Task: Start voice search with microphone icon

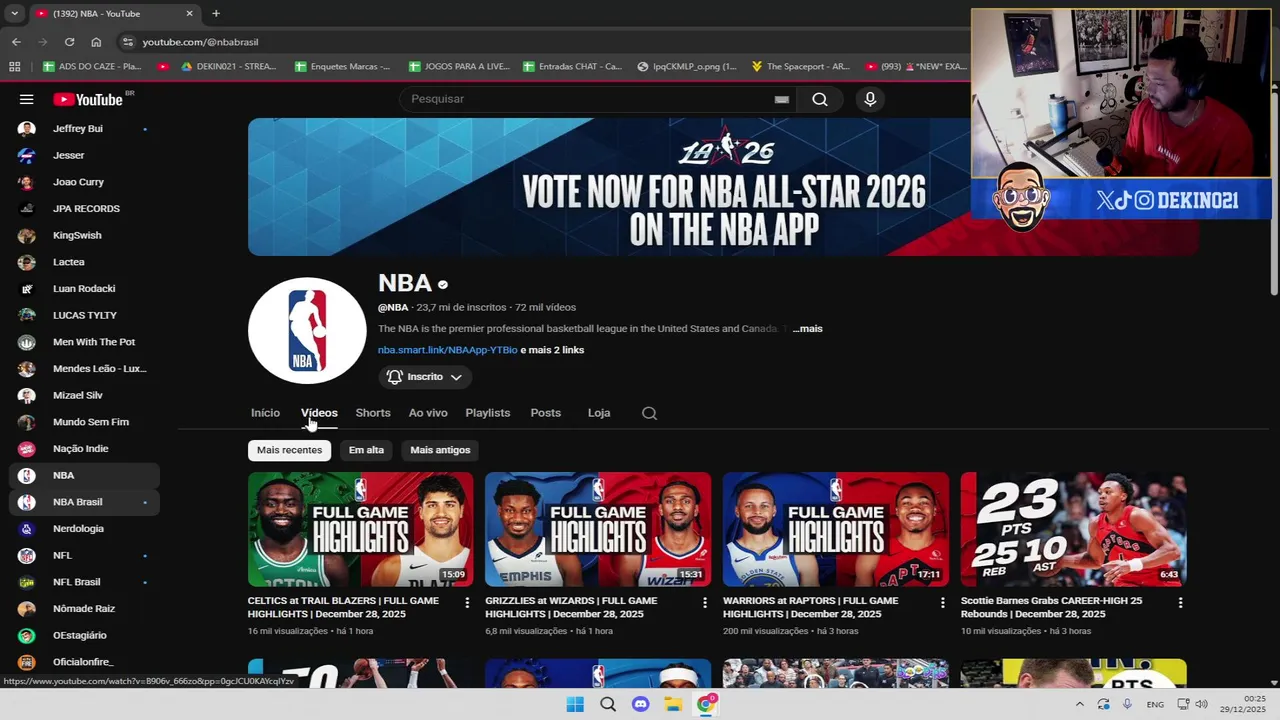Action: click(x=870, y=99)
